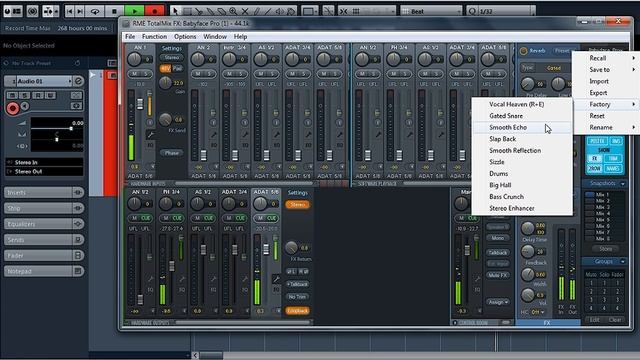Open the Options menu in TotalMix FX
640x360 pixels.
tap(185, 36)
